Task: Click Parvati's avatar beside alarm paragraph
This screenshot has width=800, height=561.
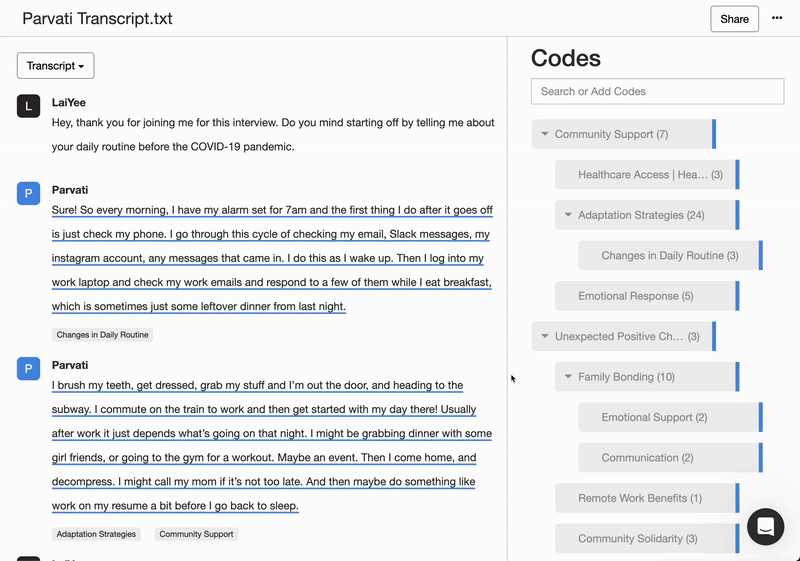Action: coord(29,193)
